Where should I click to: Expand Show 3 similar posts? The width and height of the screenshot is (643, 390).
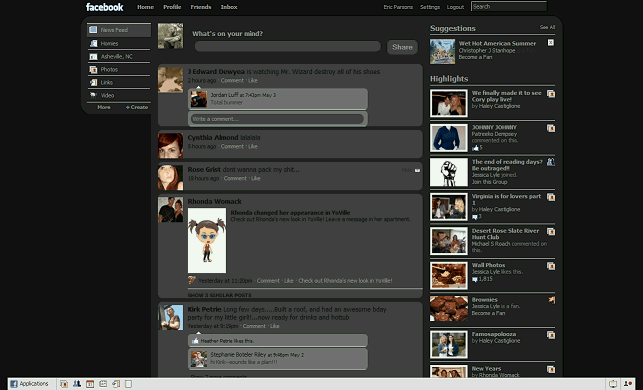(219, 295)
